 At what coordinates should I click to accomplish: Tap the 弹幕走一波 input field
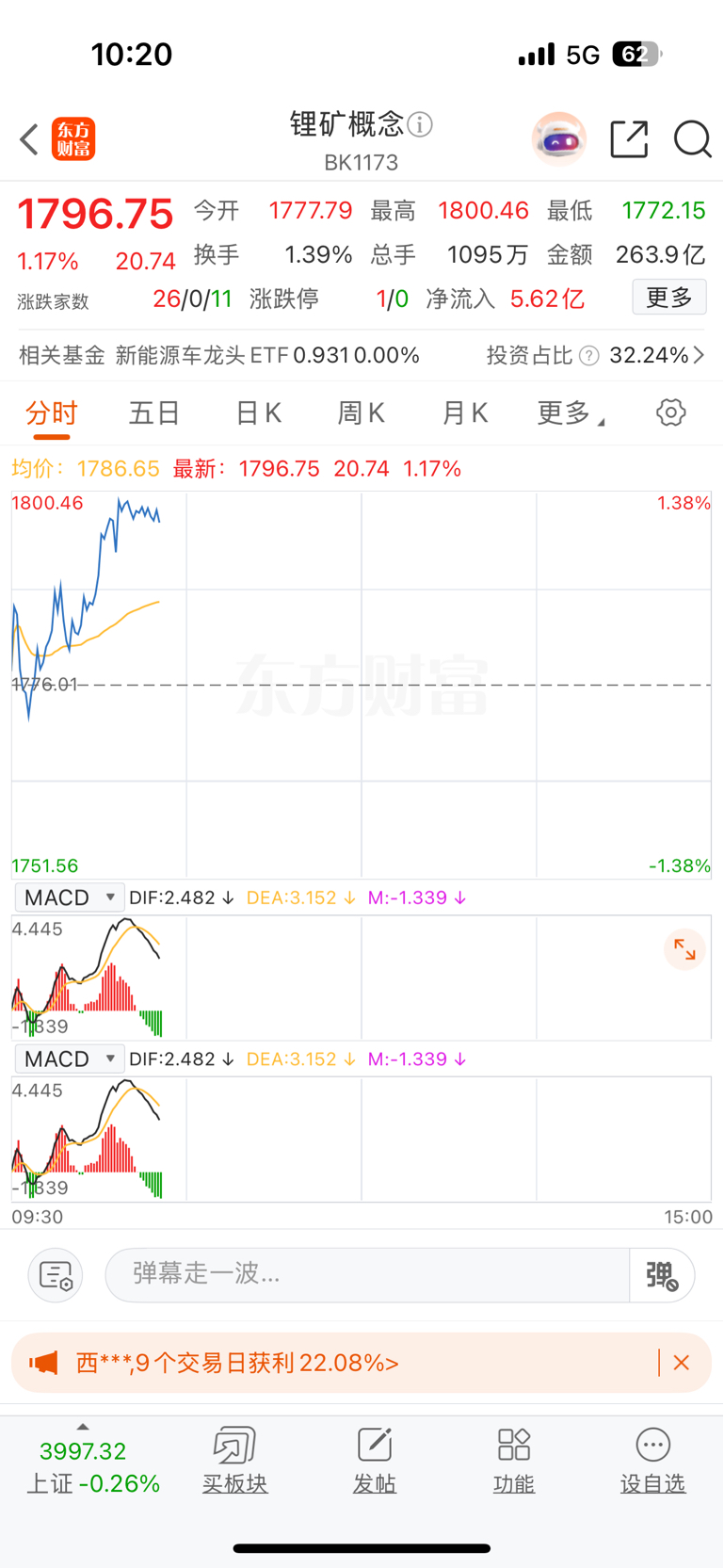coord(367,1275)
